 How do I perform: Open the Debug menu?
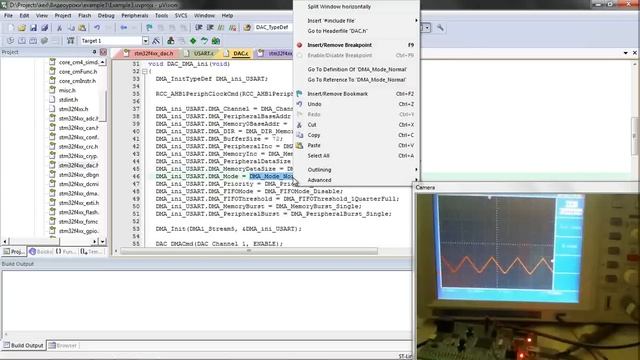[x=106, y=16]
